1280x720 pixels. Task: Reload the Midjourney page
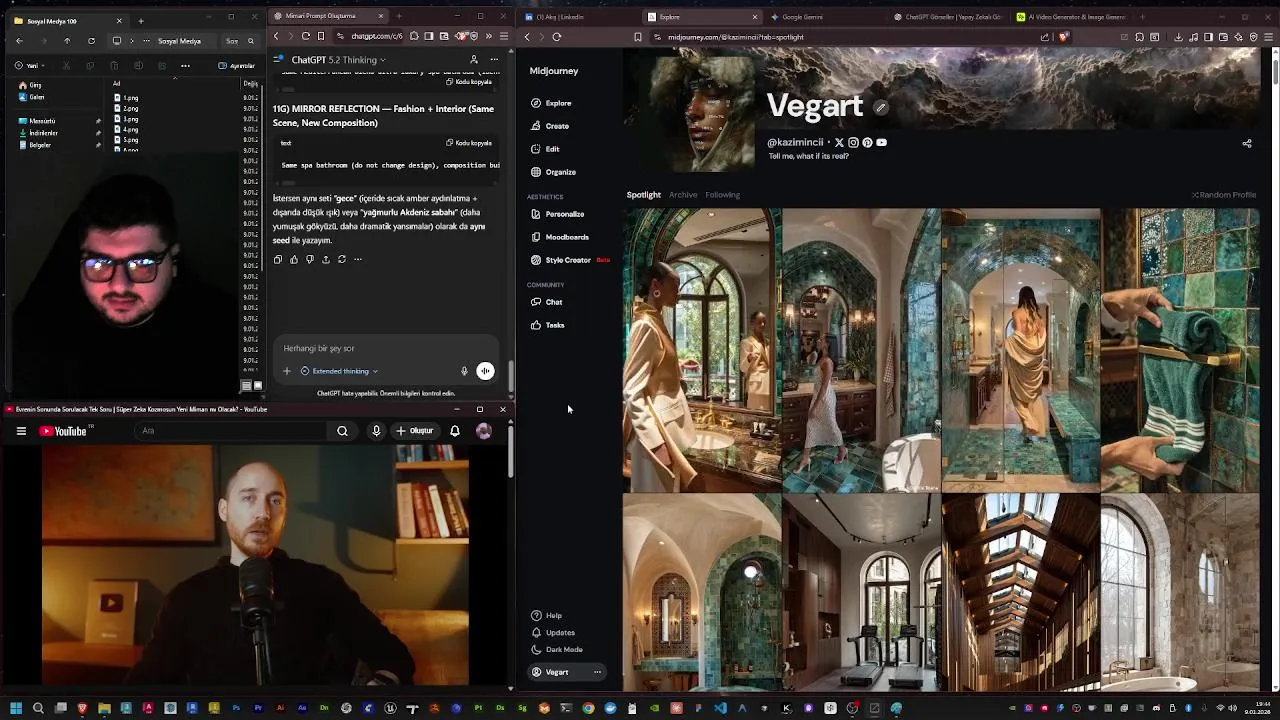coord(557,37)
